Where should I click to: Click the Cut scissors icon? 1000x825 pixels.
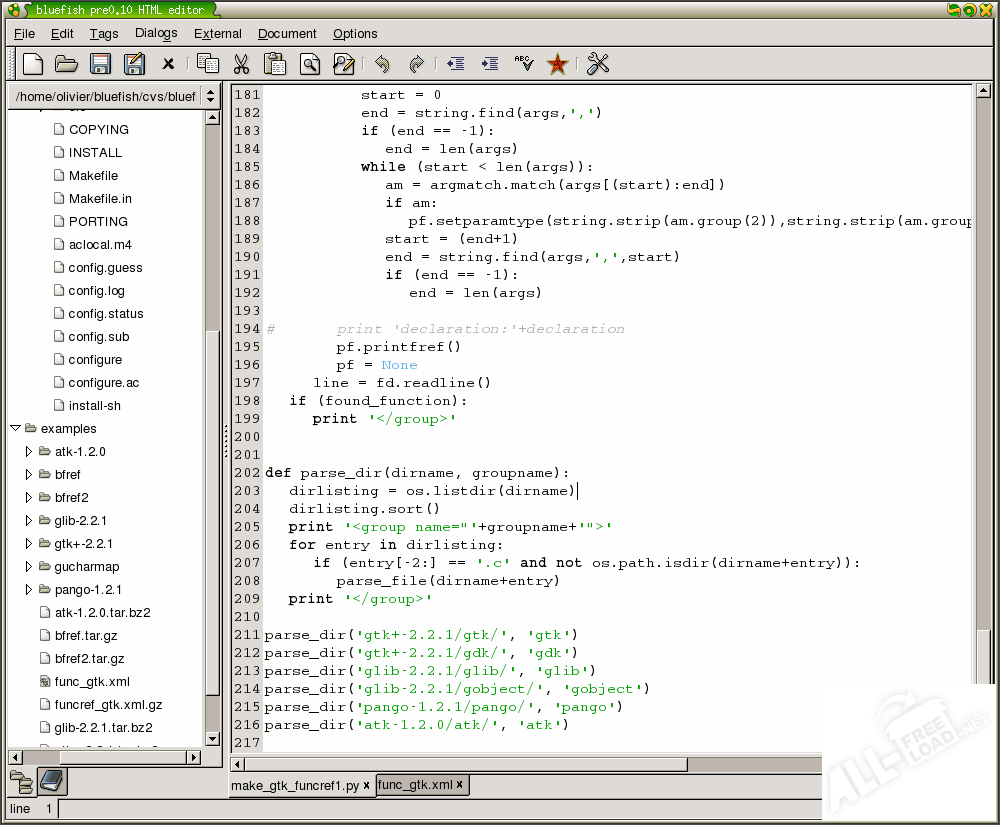(241, 64)
